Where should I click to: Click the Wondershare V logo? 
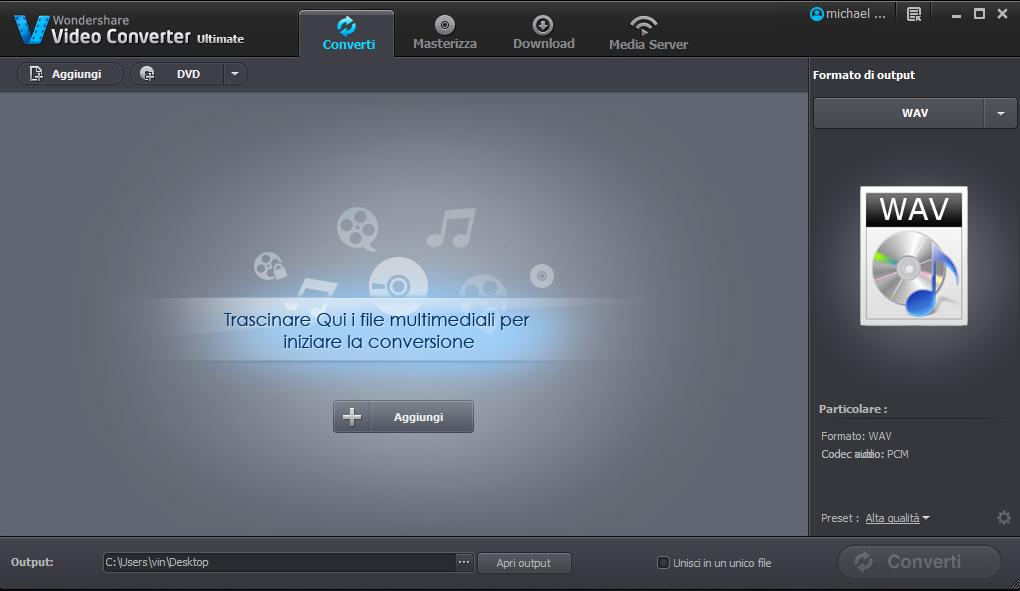(31, 30)
